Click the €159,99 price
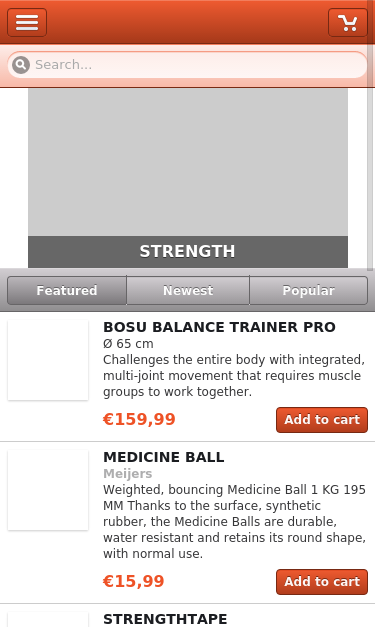The width and height of the screenshot is (375, 627). coord(139,419)
